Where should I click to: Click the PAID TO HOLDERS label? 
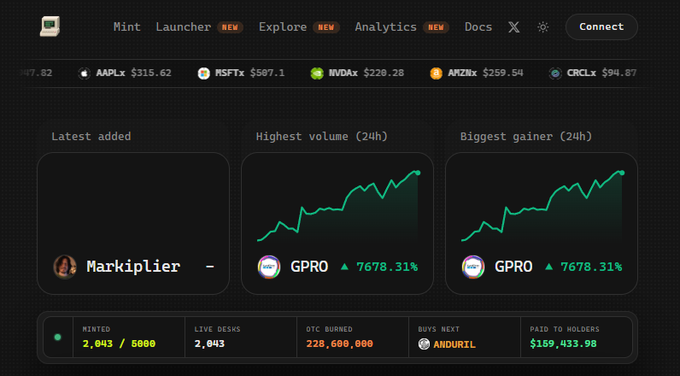click(565, 330)
